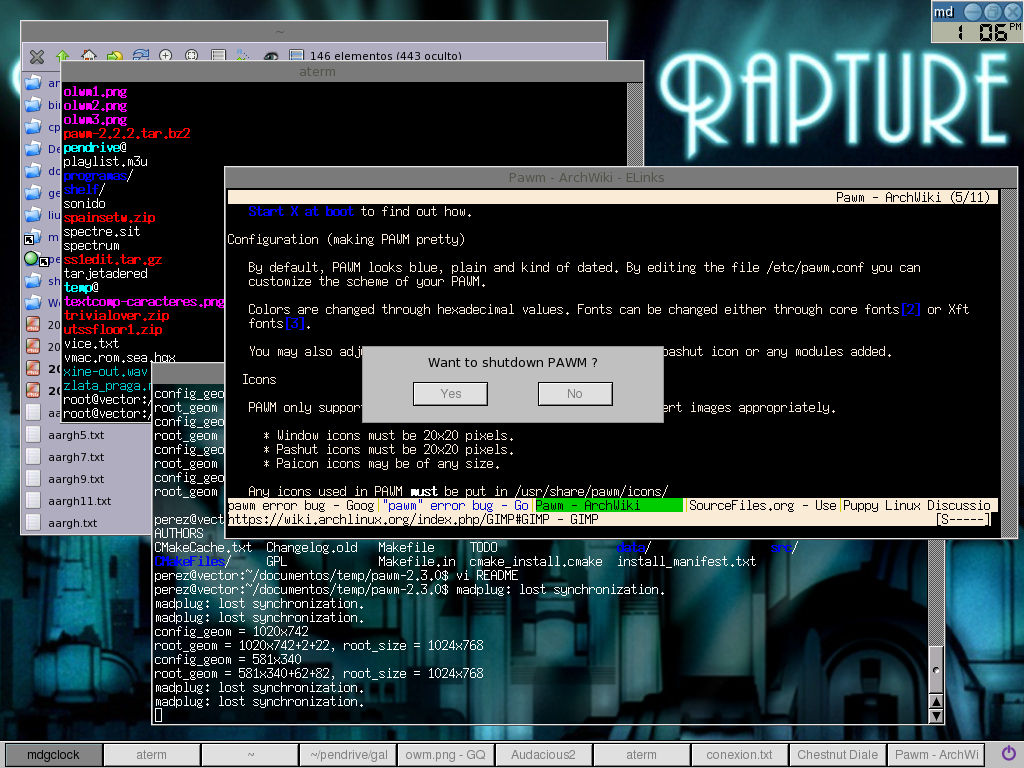
Task: Select the aargh9.txt file icon
Action: pos(33,479)
